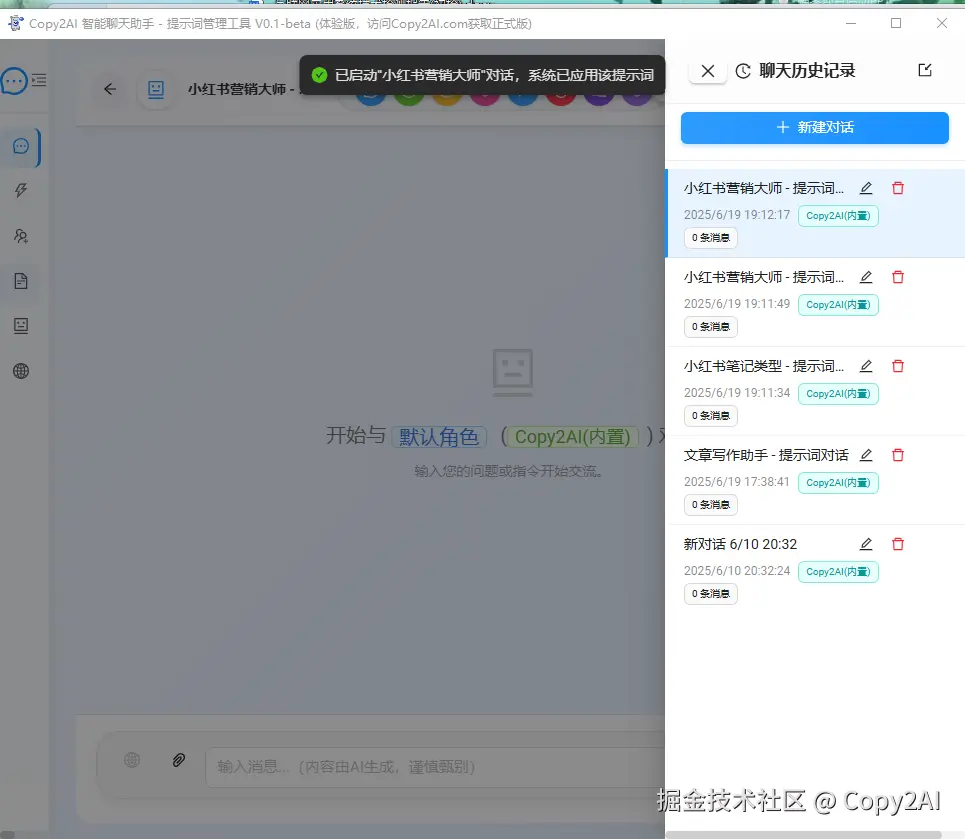Delete the 新对话 6/10 20:32 conversation

[898, 544]
